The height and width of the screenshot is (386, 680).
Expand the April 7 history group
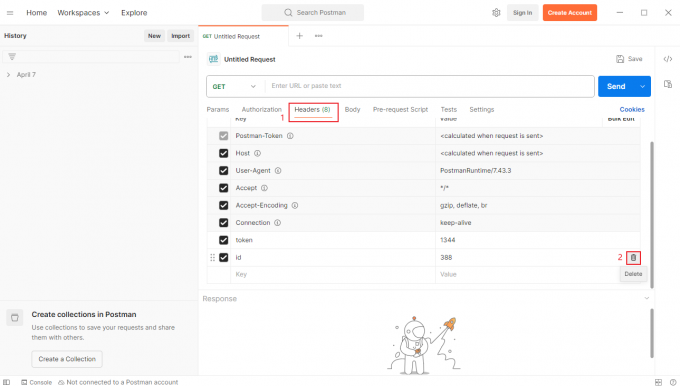tap(8, 75)
